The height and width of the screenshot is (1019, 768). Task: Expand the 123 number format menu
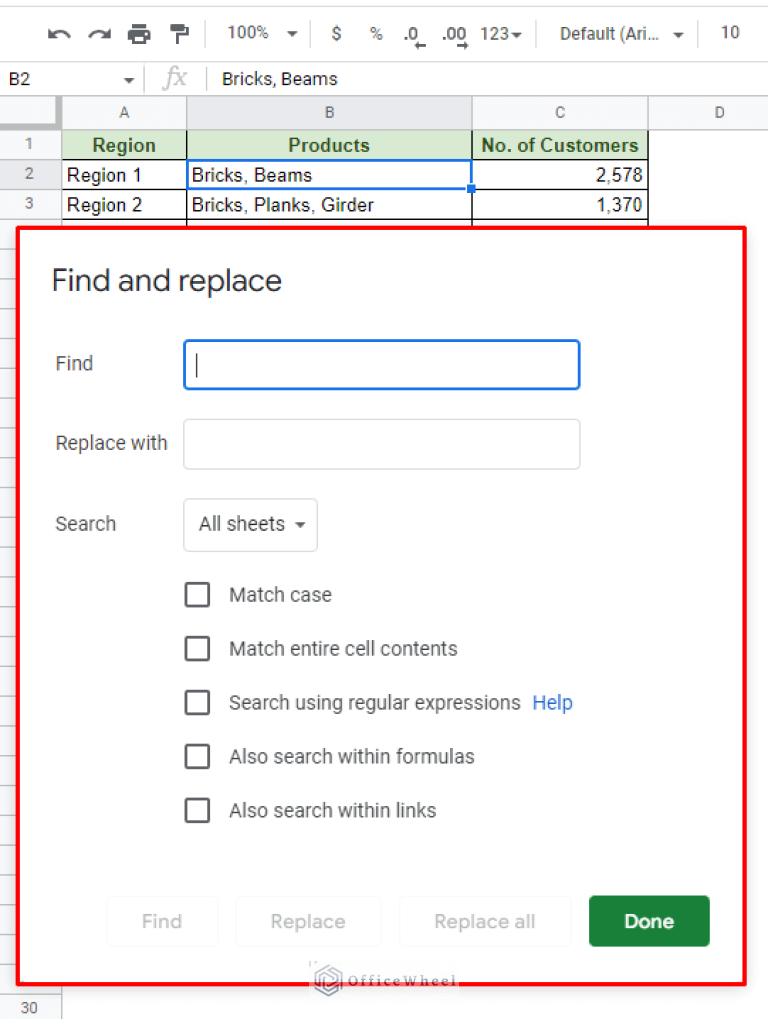pyautogui.click(x=497, y=33)
